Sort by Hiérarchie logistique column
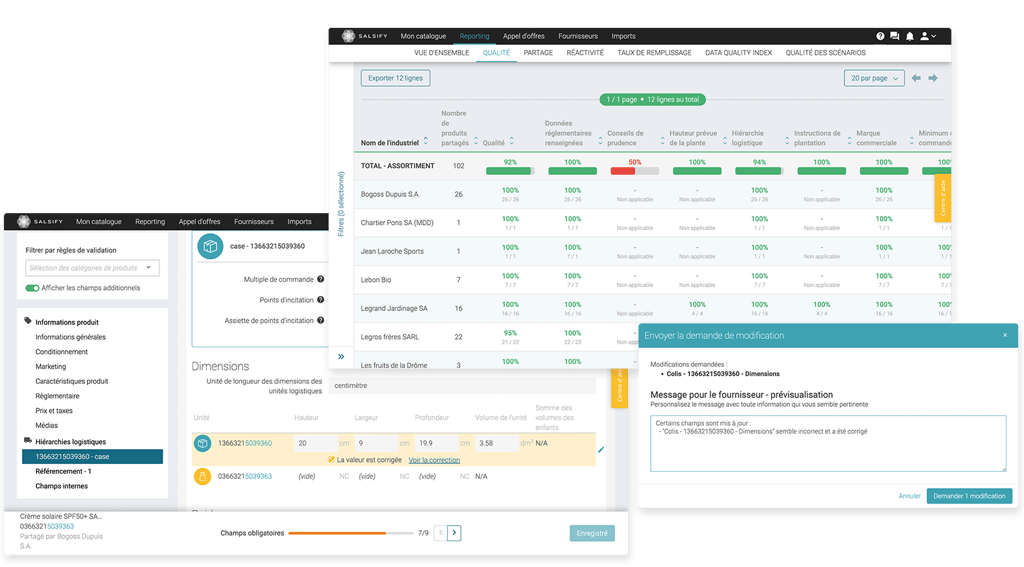The image size is (1024, 567). [x=787, y=141]
